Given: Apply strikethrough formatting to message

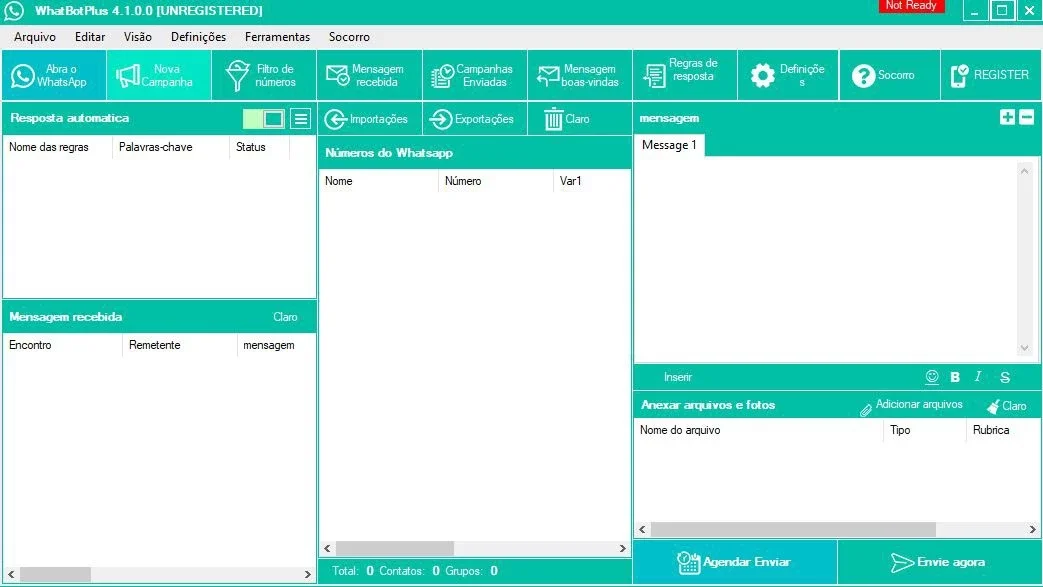Looking at the screenshot, I should tap(1005, 377).
